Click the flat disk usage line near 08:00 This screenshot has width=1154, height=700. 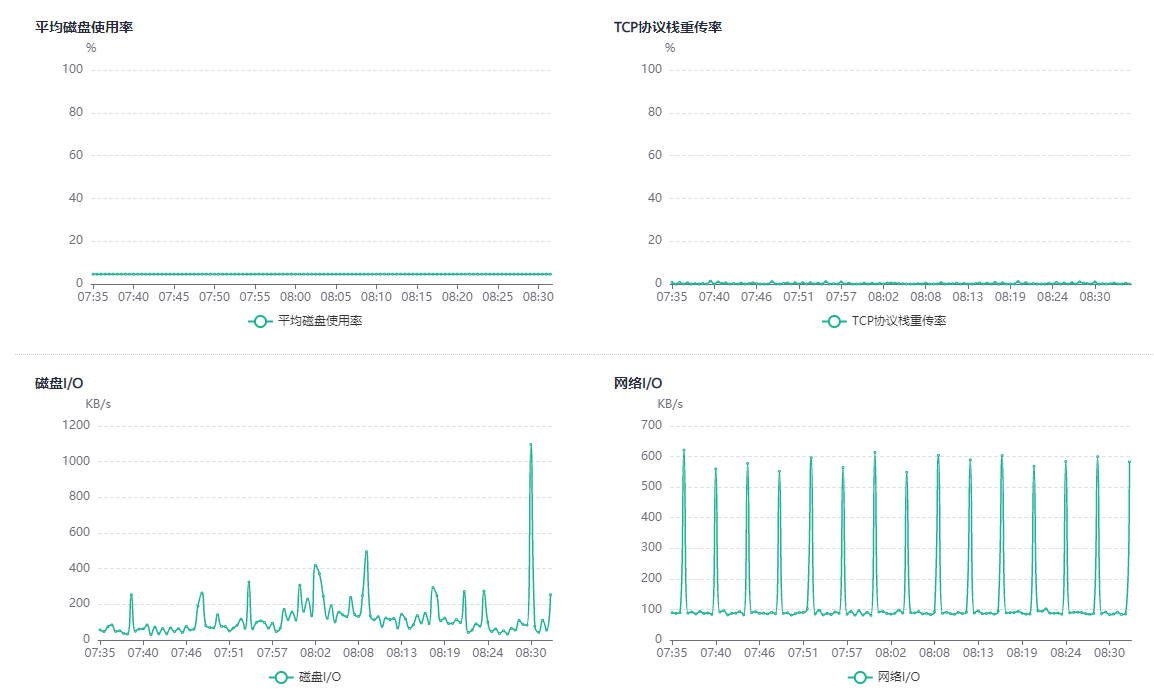pyautogui.click(x=295, y=275)
